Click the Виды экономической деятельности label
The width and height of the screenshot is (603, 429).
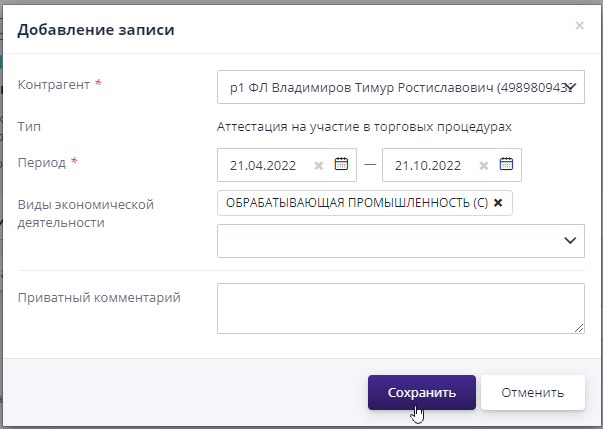click(x=84, y=213)
